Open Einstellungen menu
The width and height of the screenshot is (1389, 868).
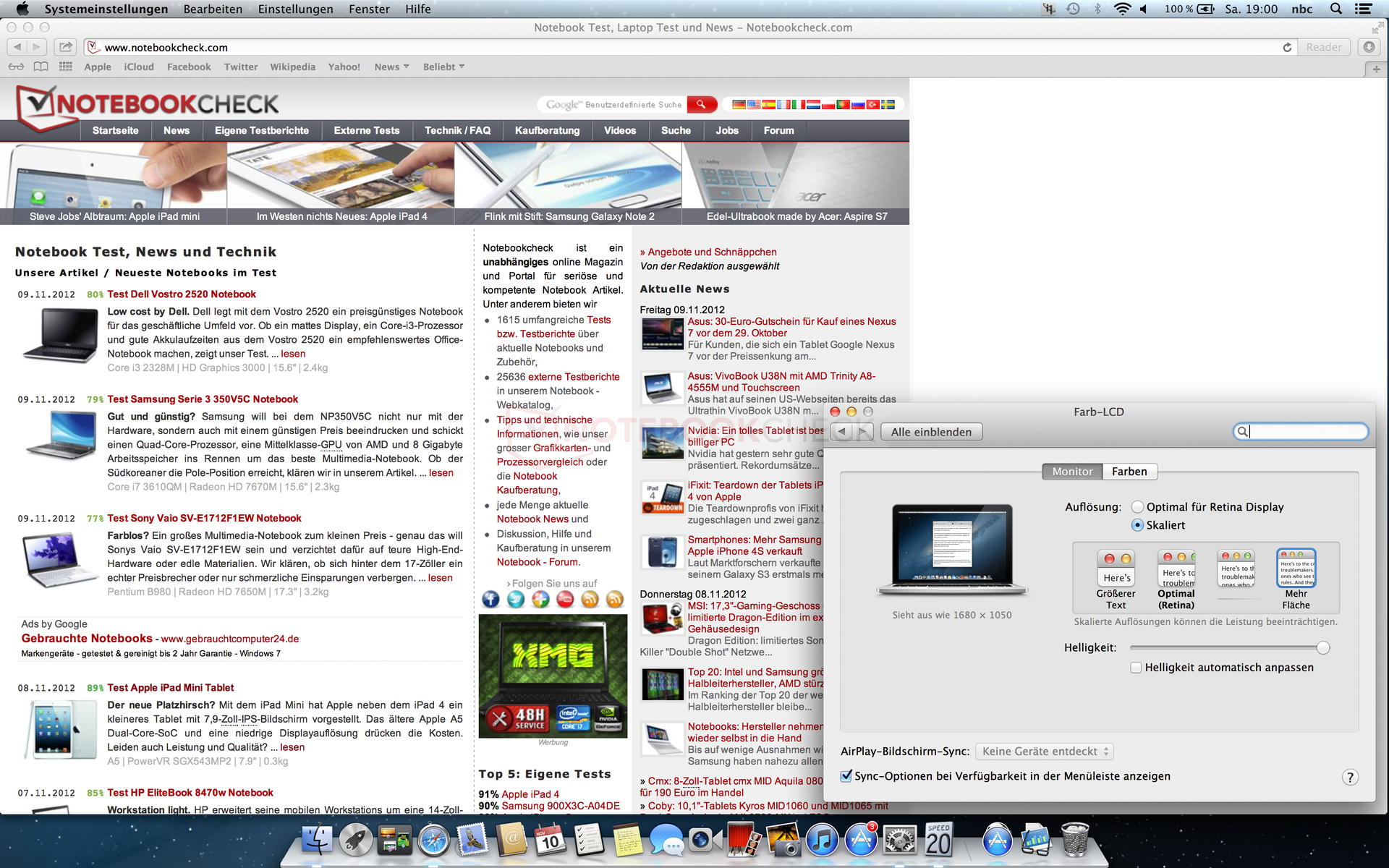point(295,9)
